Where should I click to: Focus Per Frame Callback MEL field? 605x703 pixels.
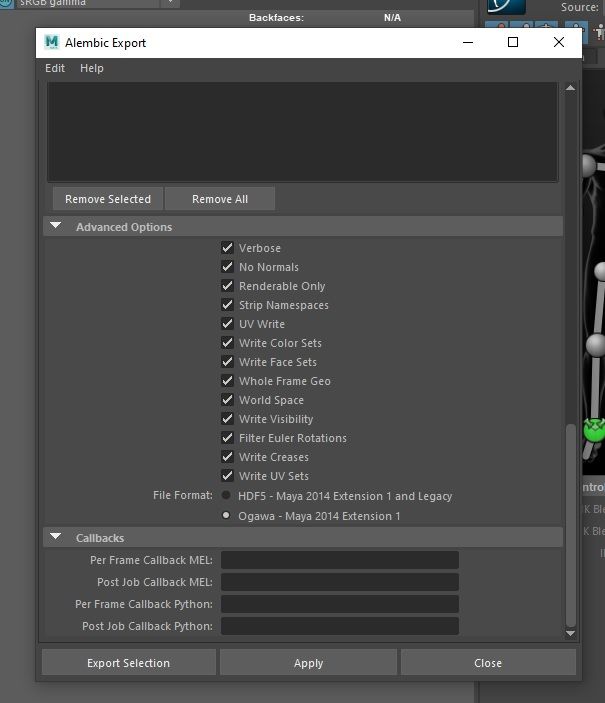click(339, 560)
